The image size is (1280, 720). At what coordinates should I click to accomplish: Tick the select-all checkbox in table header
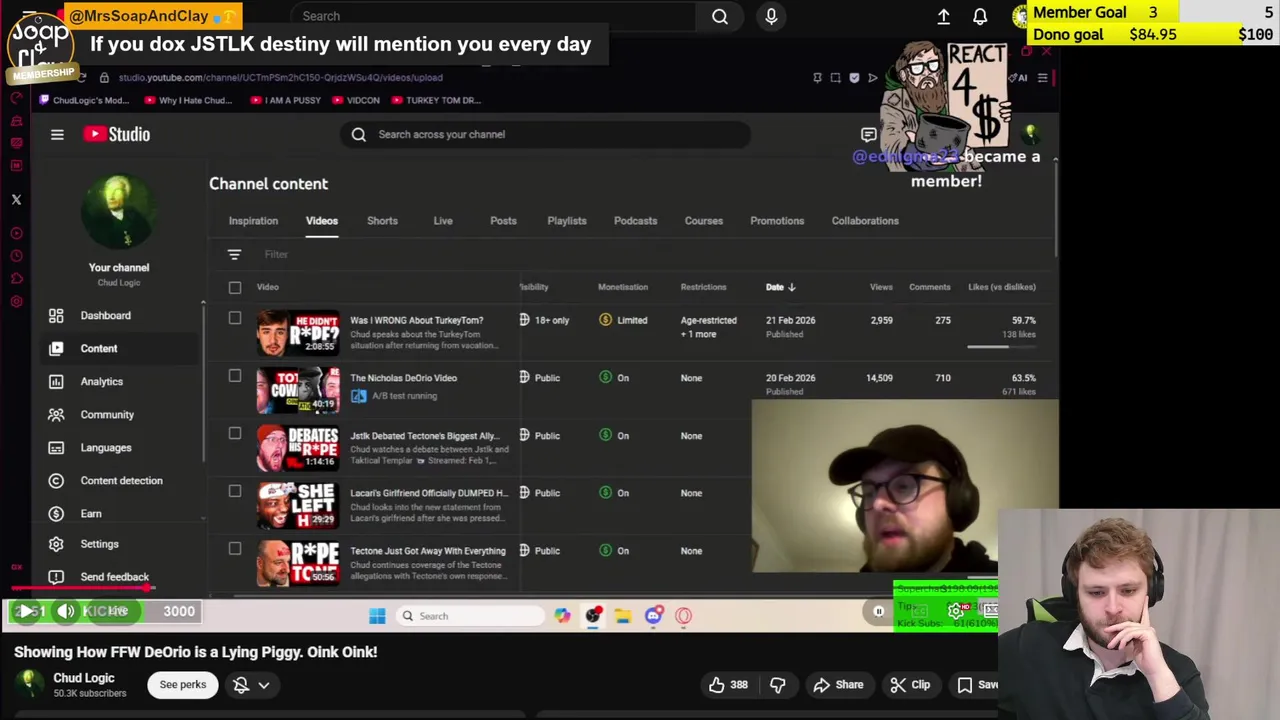point(235,288)
